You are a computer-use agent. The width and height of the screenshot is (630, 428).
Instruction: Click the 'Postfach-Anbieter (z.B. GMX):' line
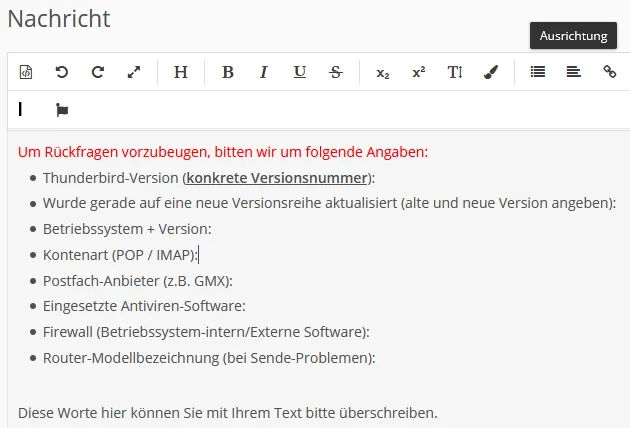[x=137, y=281]
